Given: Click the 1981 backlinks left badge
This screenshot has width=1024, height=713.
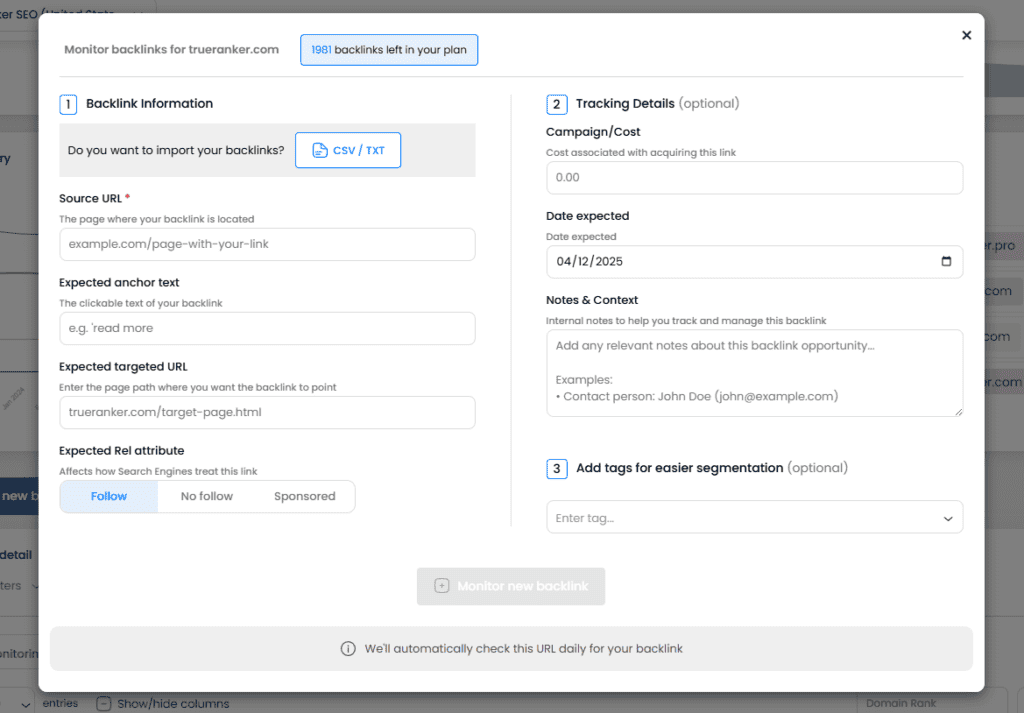Looking at the screenshot, I should pyautogui.click(x=389, y=49).
